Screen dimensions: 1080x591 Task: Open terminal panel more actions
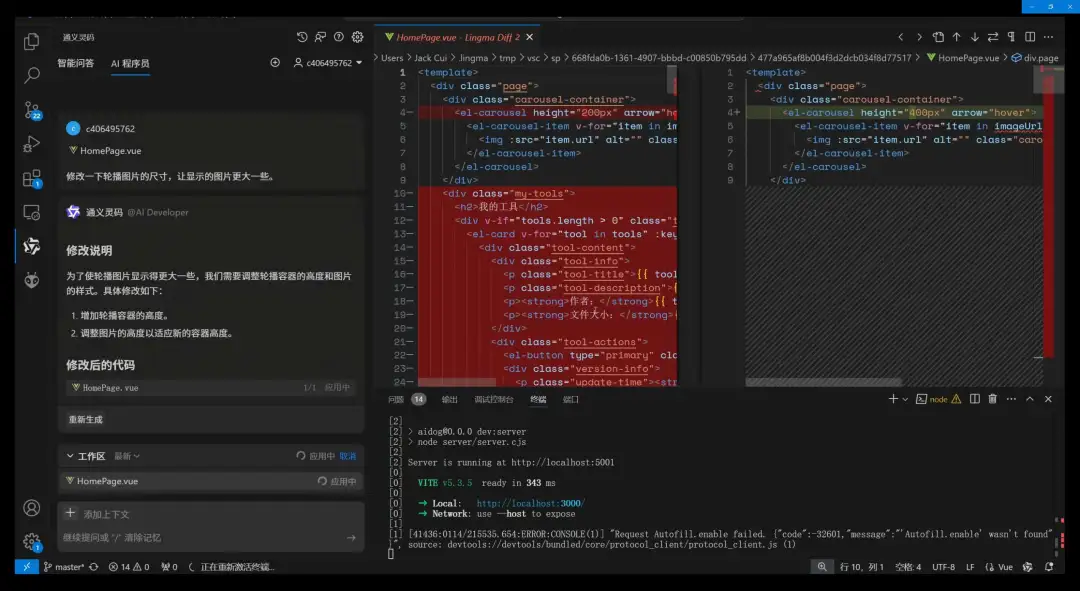pos(1011,399)
